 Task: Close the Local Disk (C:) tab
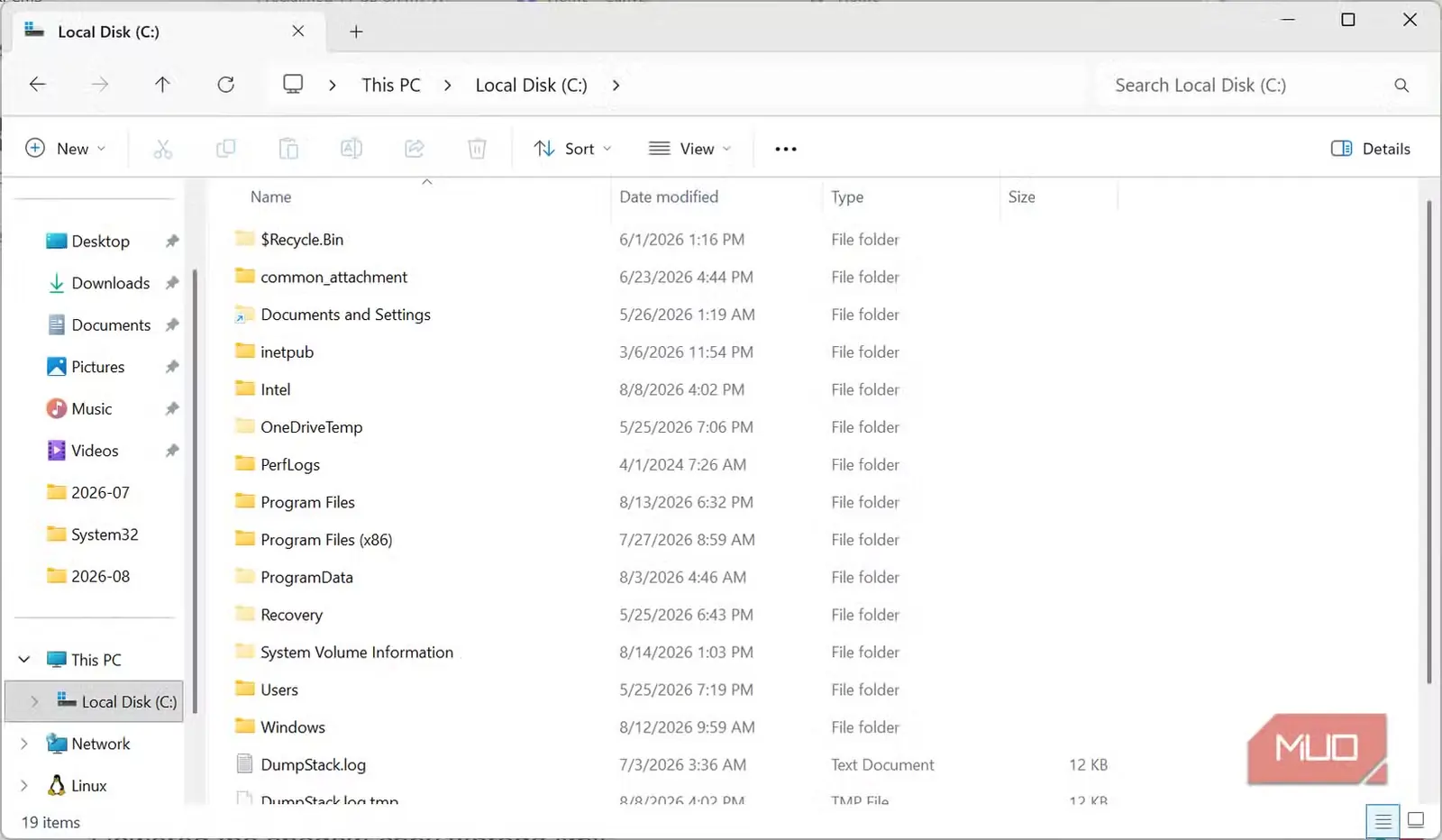click(298, 32)
